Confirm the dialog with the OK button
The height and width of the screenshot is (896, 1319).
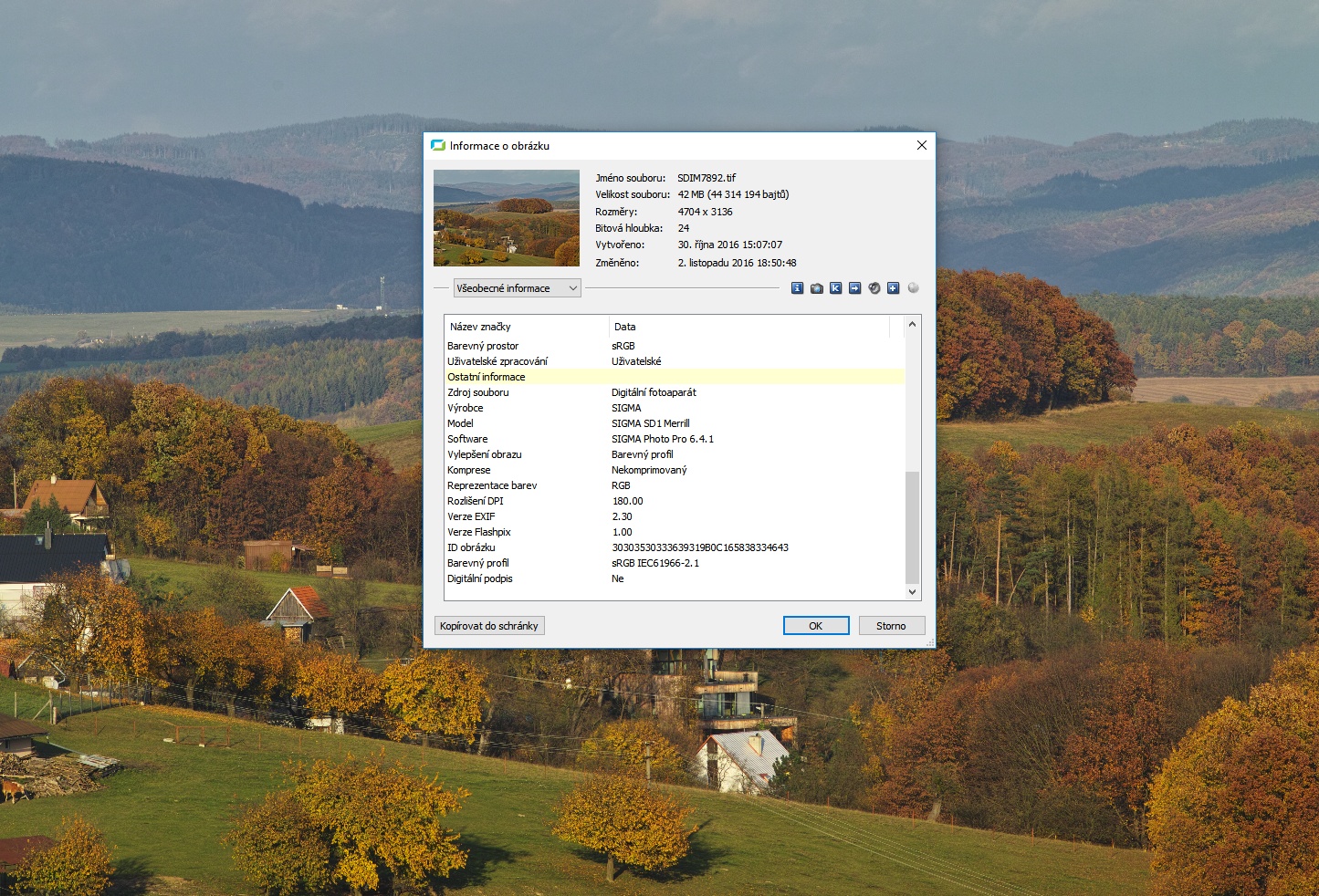(x=816, y=626)
